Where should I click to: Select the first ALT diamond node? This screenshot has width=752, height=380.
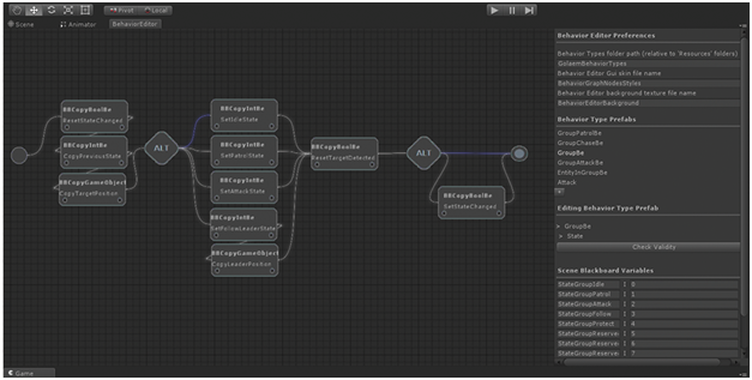(x=161, y=148)
